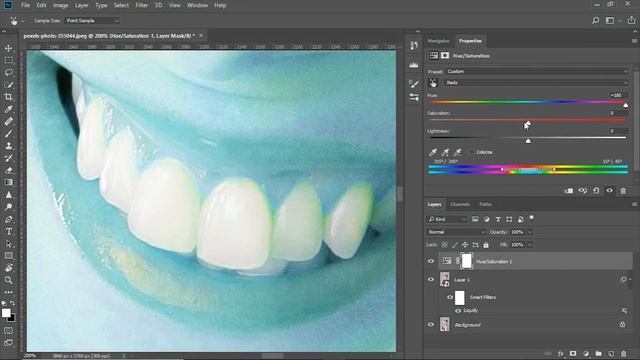
Task: Toggle lock transparent pixels
Action: pyautogui.click(x=444, y=245)
